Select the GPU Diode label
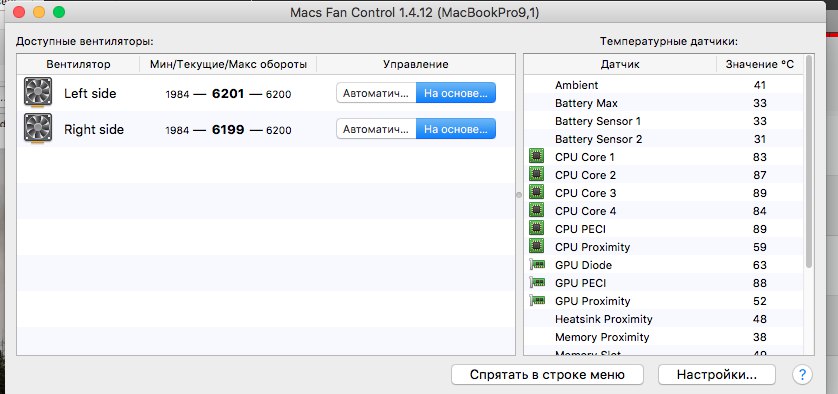 [x=584, y=265]
